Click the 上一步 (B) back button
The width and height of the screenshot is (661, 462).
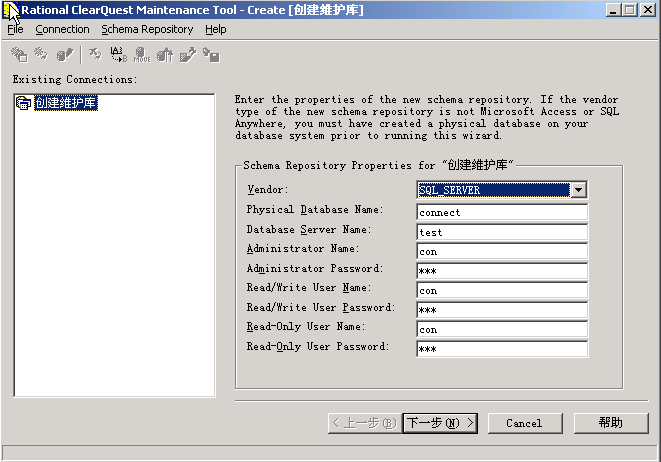pos(365,423)
